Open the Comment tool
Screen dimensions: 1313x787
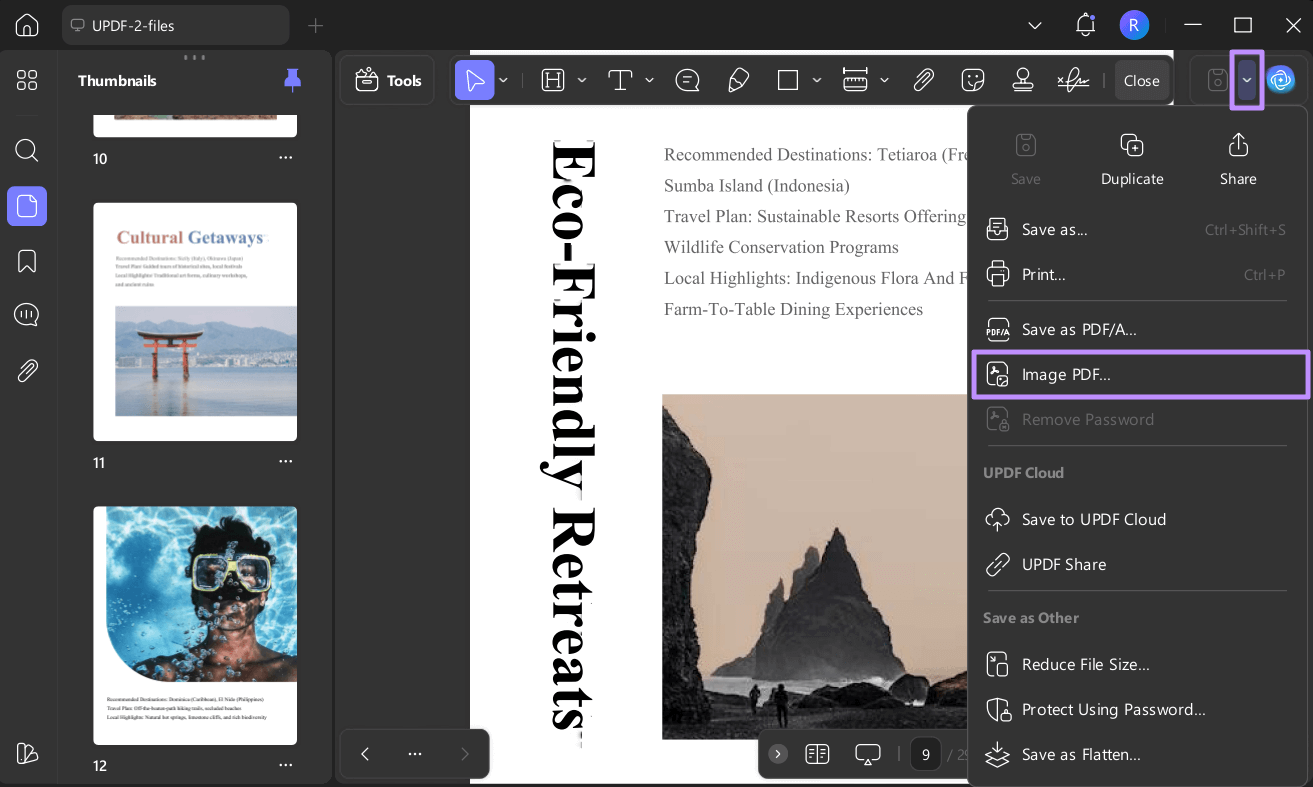[687, 80]
